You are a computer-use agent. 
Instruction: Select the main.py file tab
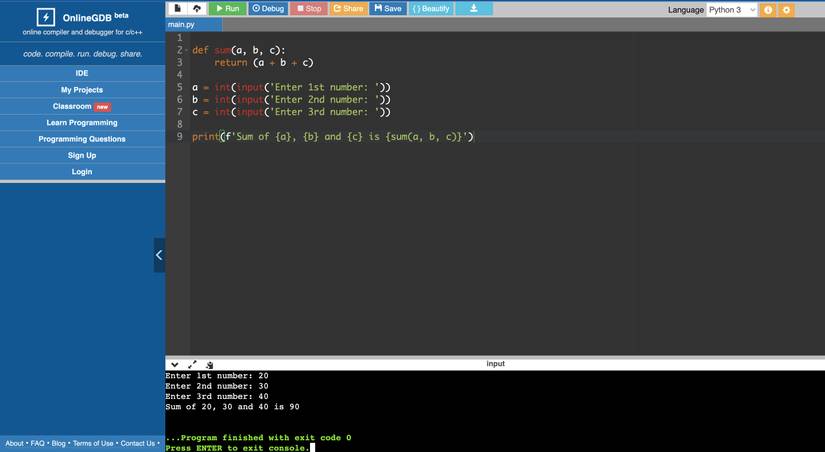(193, 25)
